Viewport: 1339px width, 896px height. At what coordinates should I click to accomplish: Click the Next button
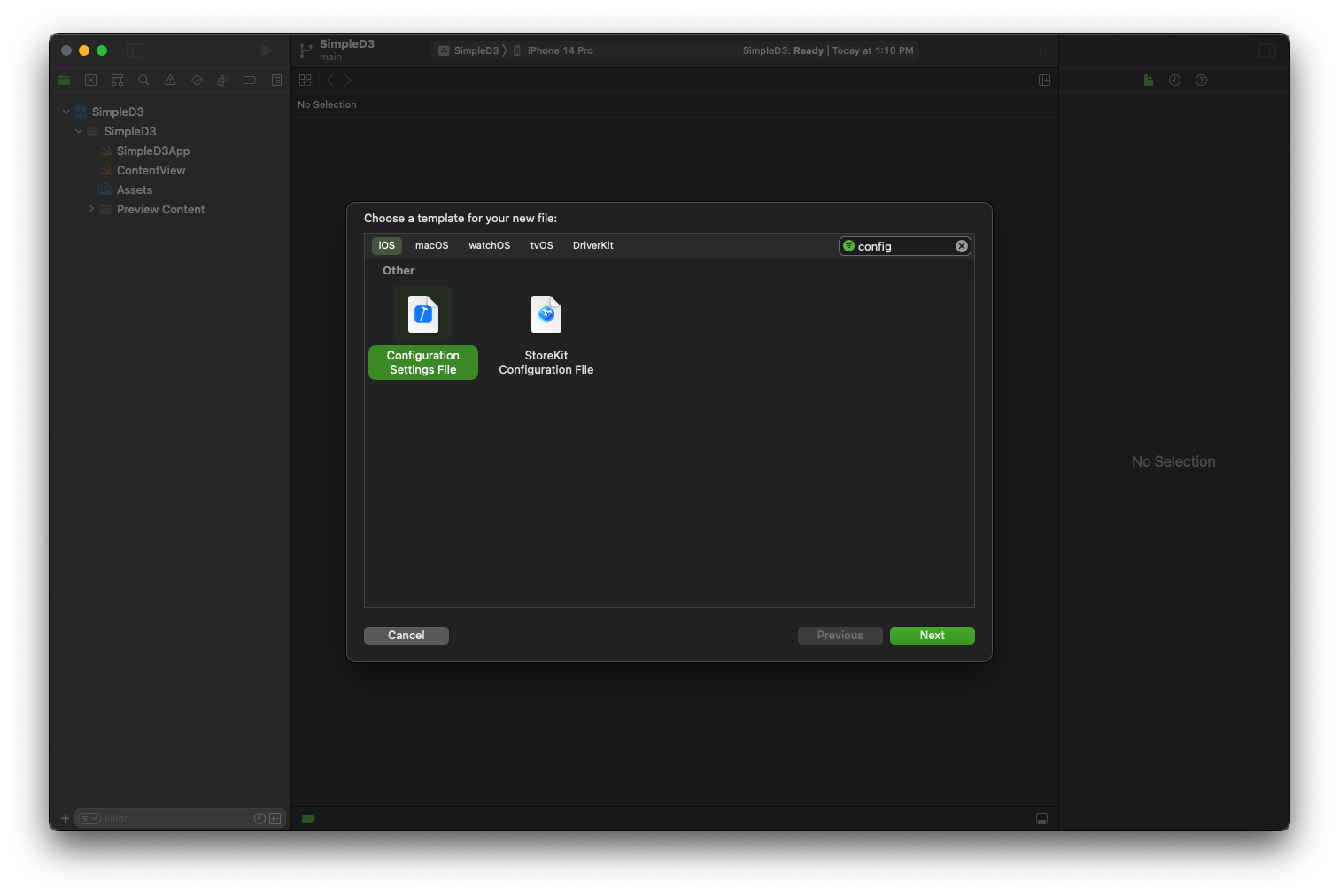click(933, 636)
